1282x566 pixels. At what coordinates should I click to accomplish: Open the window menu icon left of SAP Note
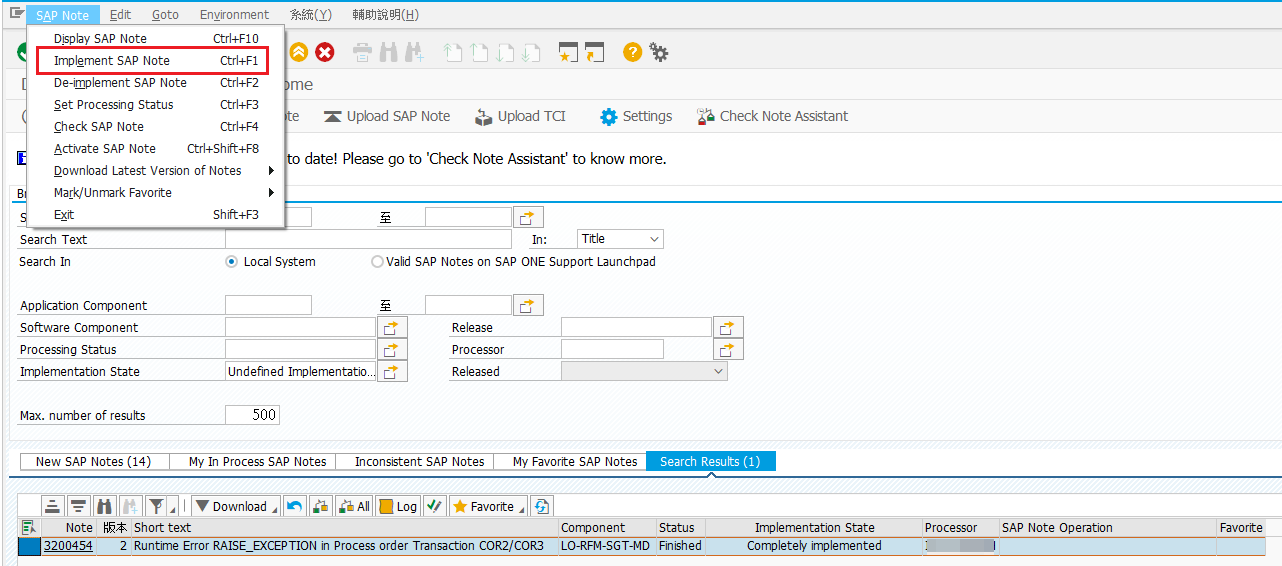[16, 14]
